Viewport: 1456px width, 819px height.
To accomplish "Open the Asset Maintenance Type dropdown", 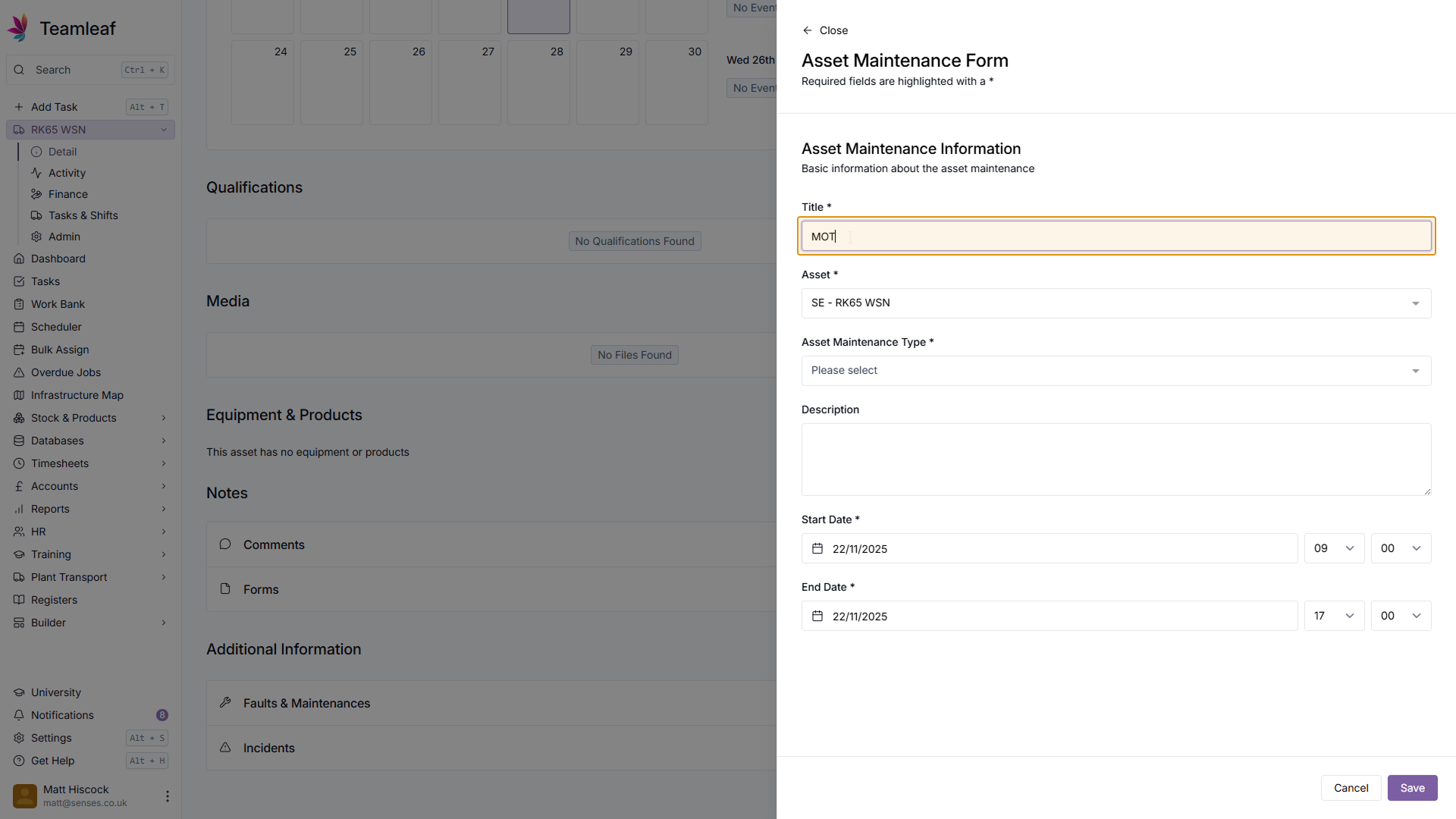I will pos(1116,371).
